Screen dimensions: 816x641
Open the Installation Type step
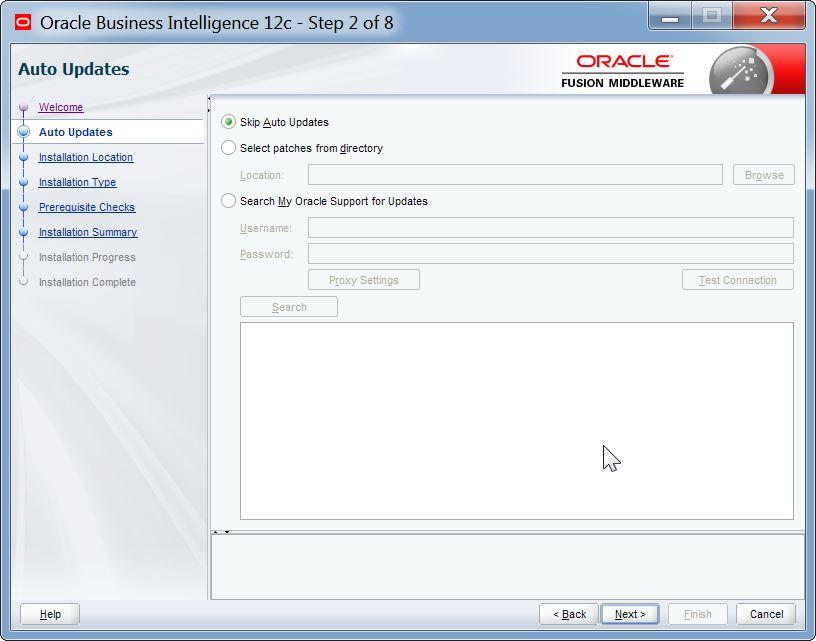point(78,182)
